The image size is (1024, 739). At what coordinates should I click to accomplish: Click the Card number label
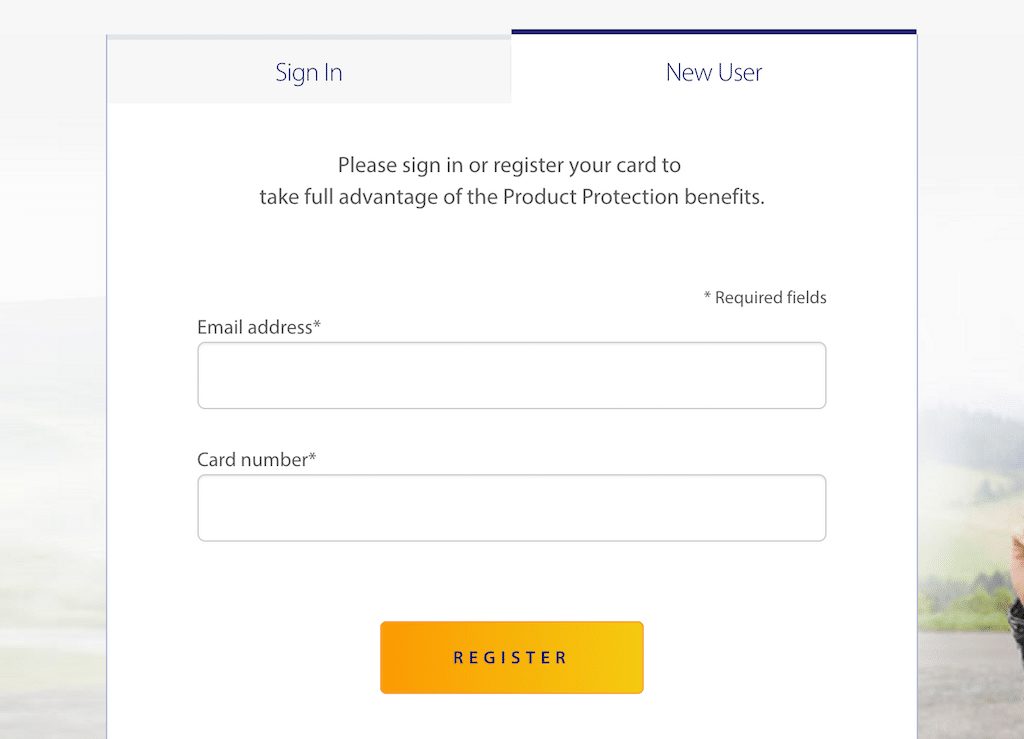pos(256,460)
